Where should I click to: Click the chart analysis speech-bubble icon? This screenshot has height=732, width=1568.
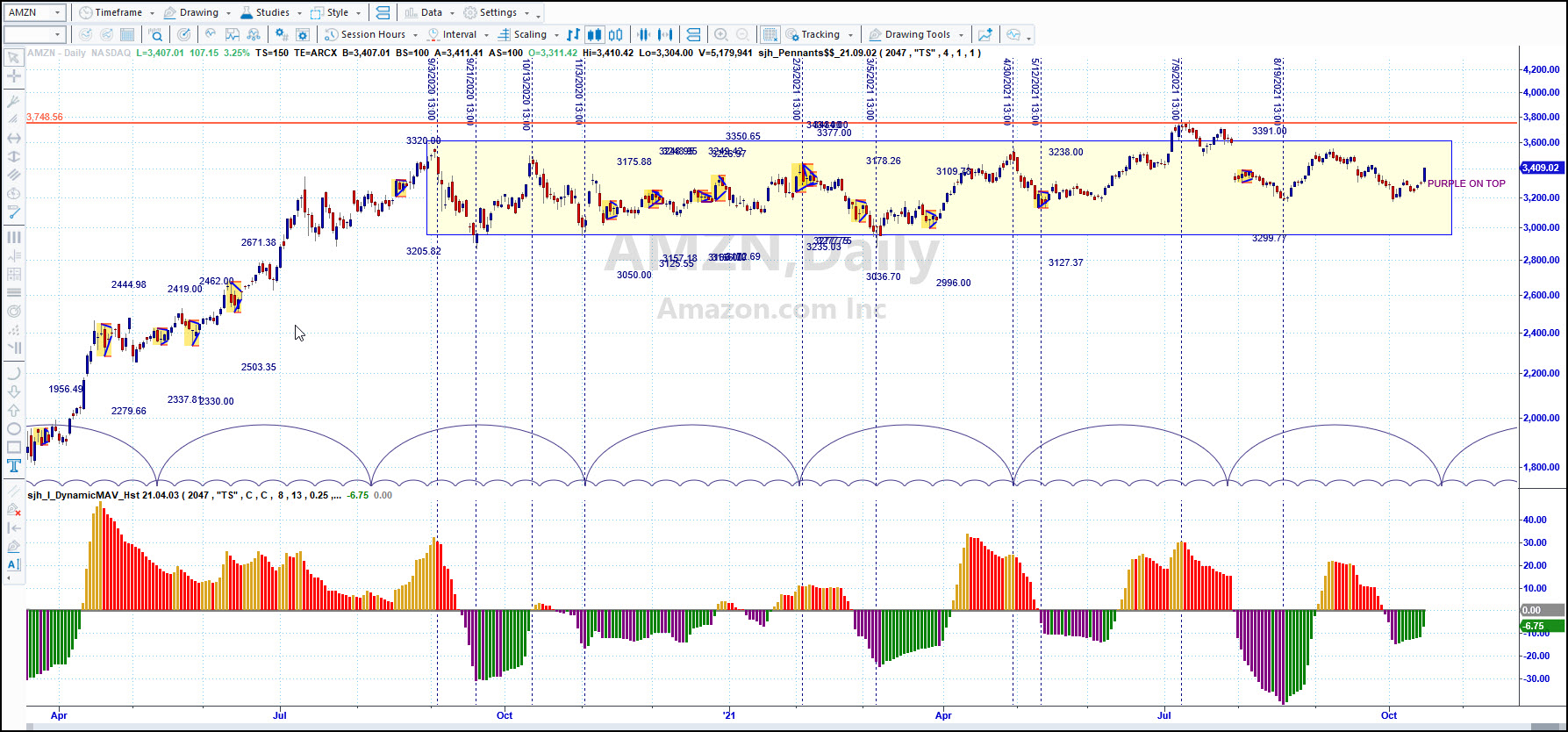coord(1013,35)
